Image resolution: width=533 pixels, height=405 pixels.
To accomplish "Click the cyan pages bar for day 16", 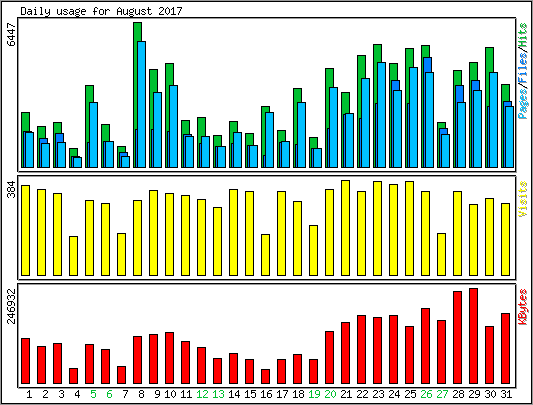I will coord(270,140).
